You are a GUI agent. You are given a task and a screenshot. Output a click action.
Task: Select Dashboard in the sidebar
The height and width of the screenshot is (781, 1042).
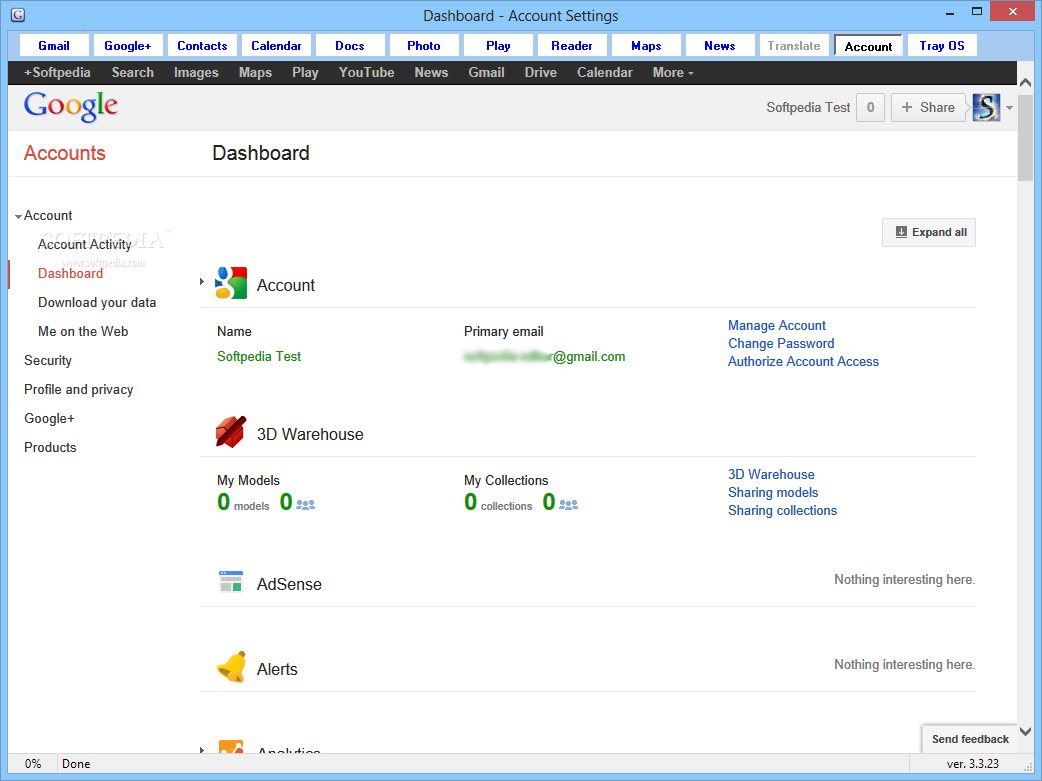pyautogui.click(x=70, y=274)
